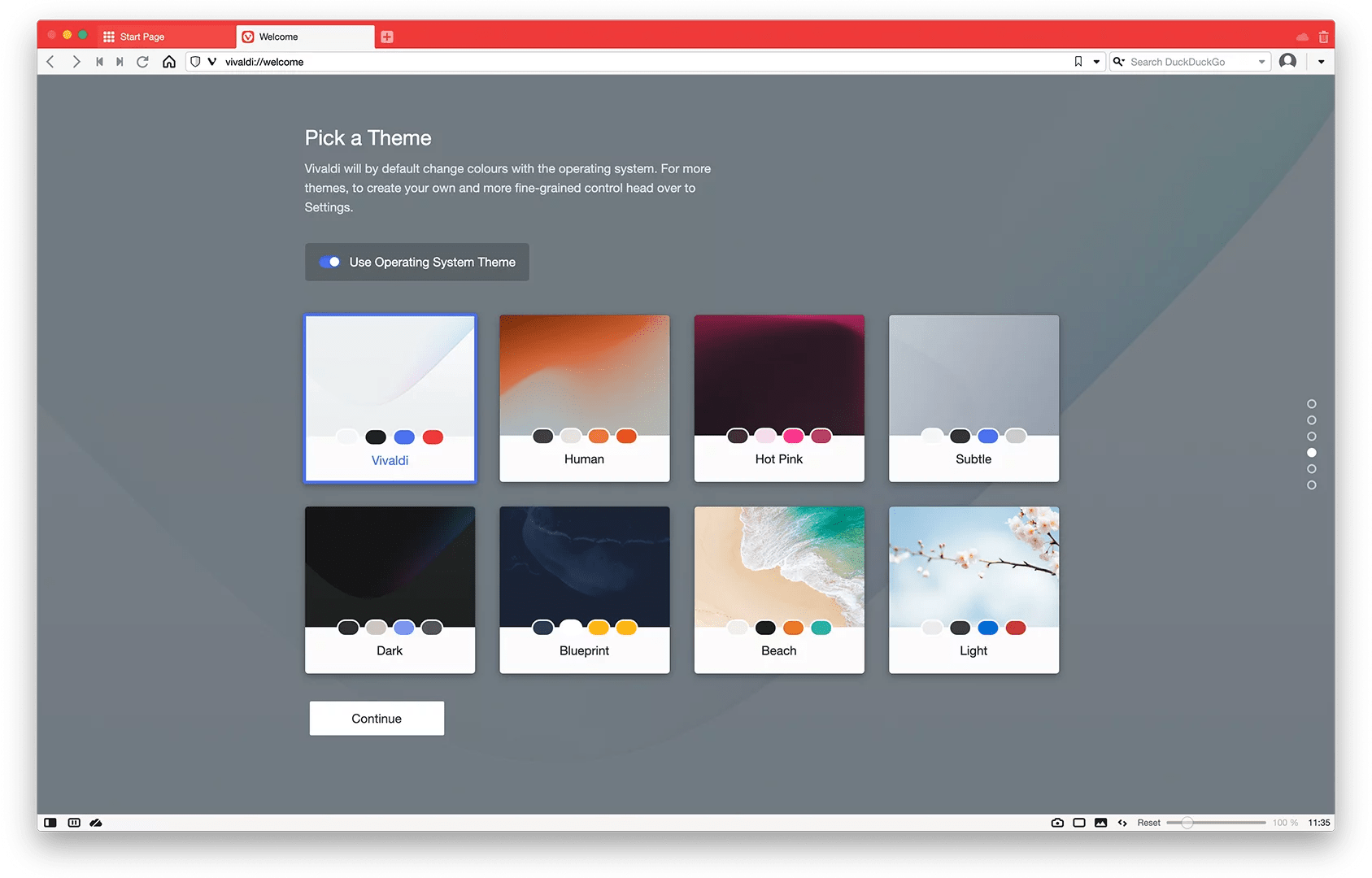Open the closed-tabs trash icon
The height and width of the screenshot is (878, 1372).
coord(1324,36)
